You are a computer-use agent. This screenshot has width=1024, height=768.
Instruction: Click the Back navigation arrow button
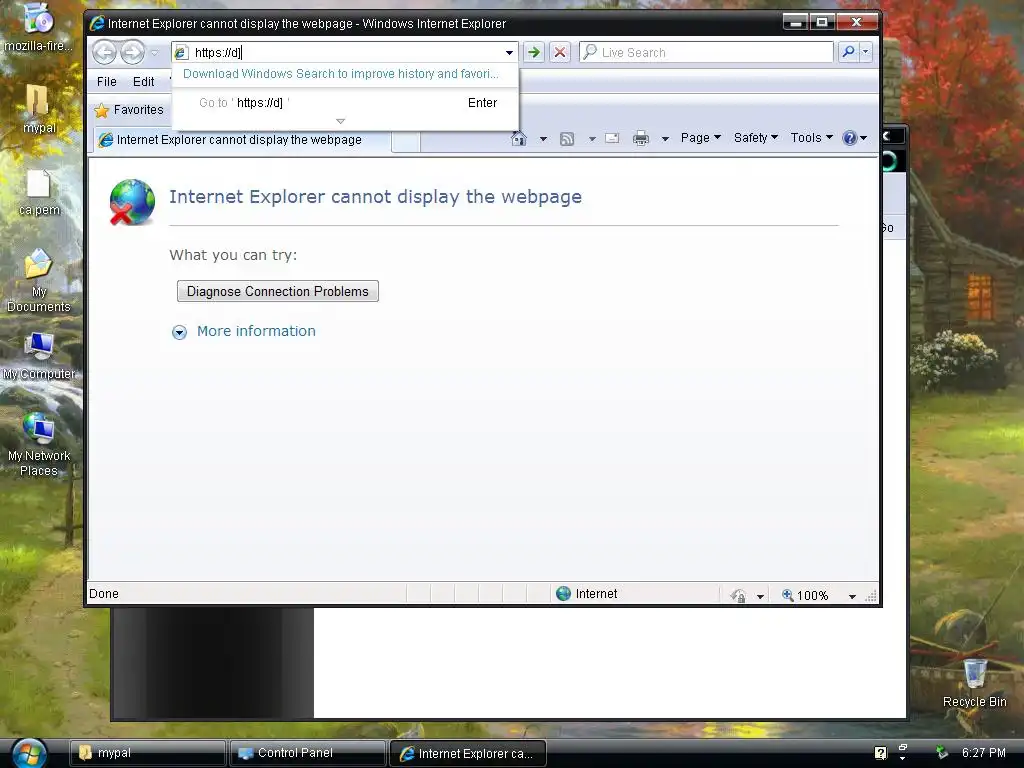(x=104, y=52)
